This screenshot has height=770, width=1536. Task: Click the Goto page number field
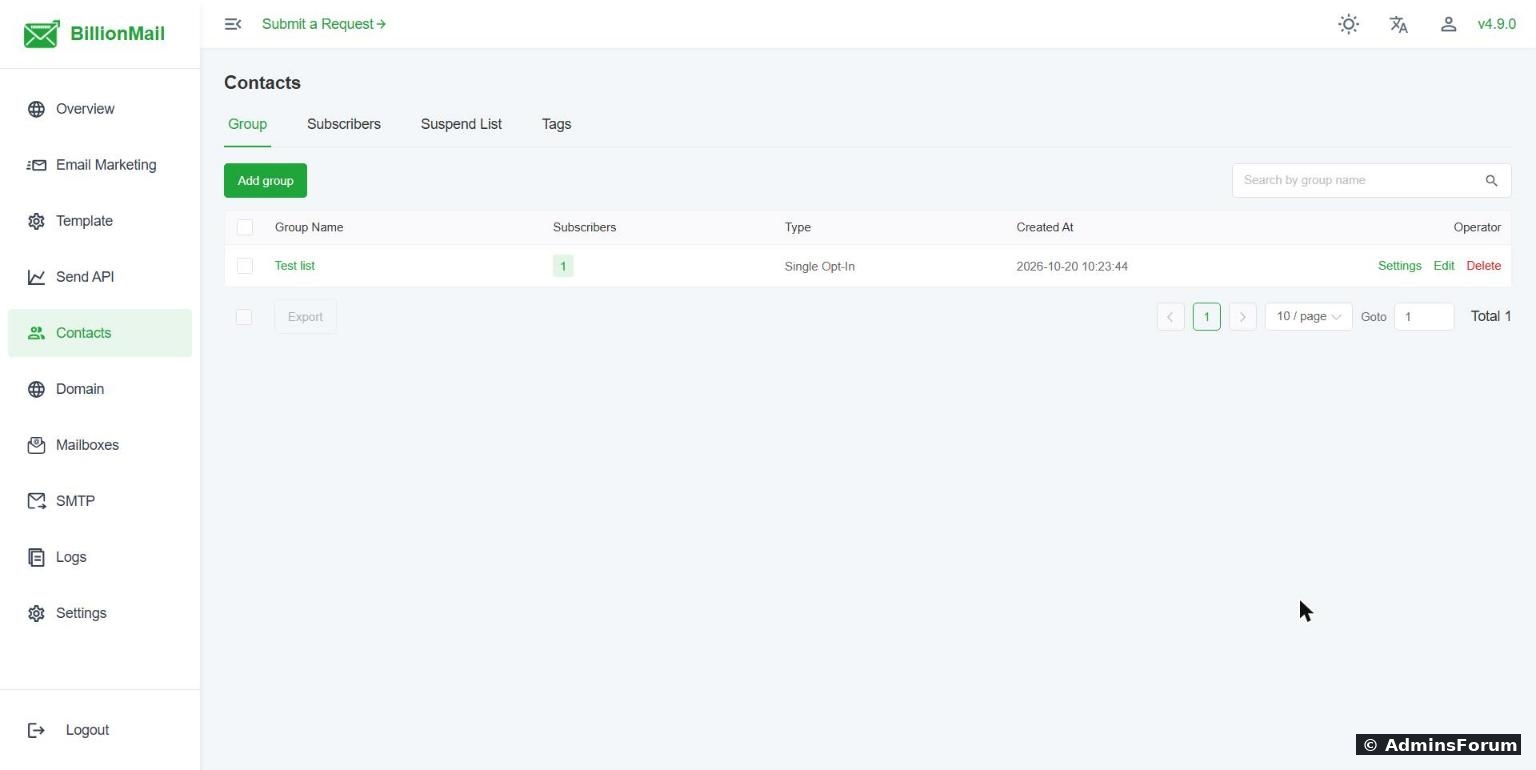click(1424, 317)
